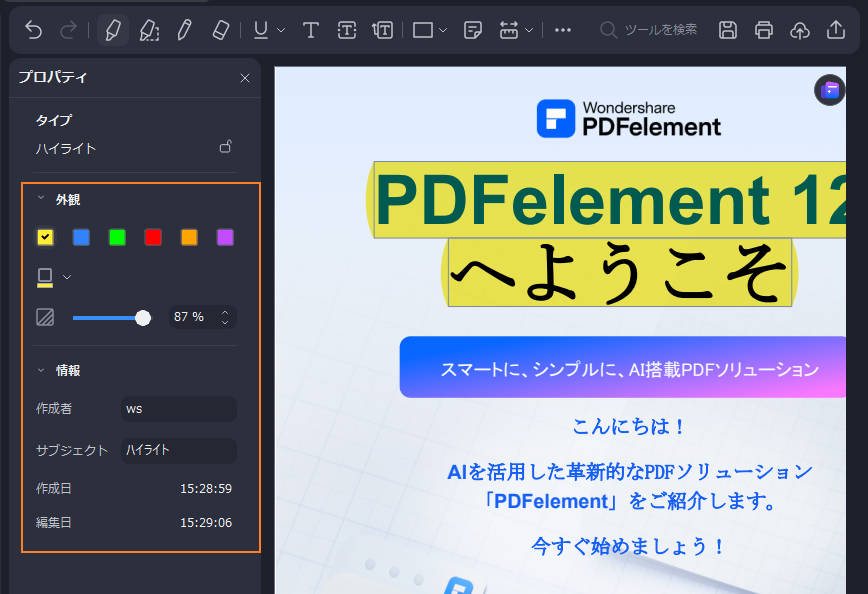Select the Eraser tool

click(x=221, y=30)
